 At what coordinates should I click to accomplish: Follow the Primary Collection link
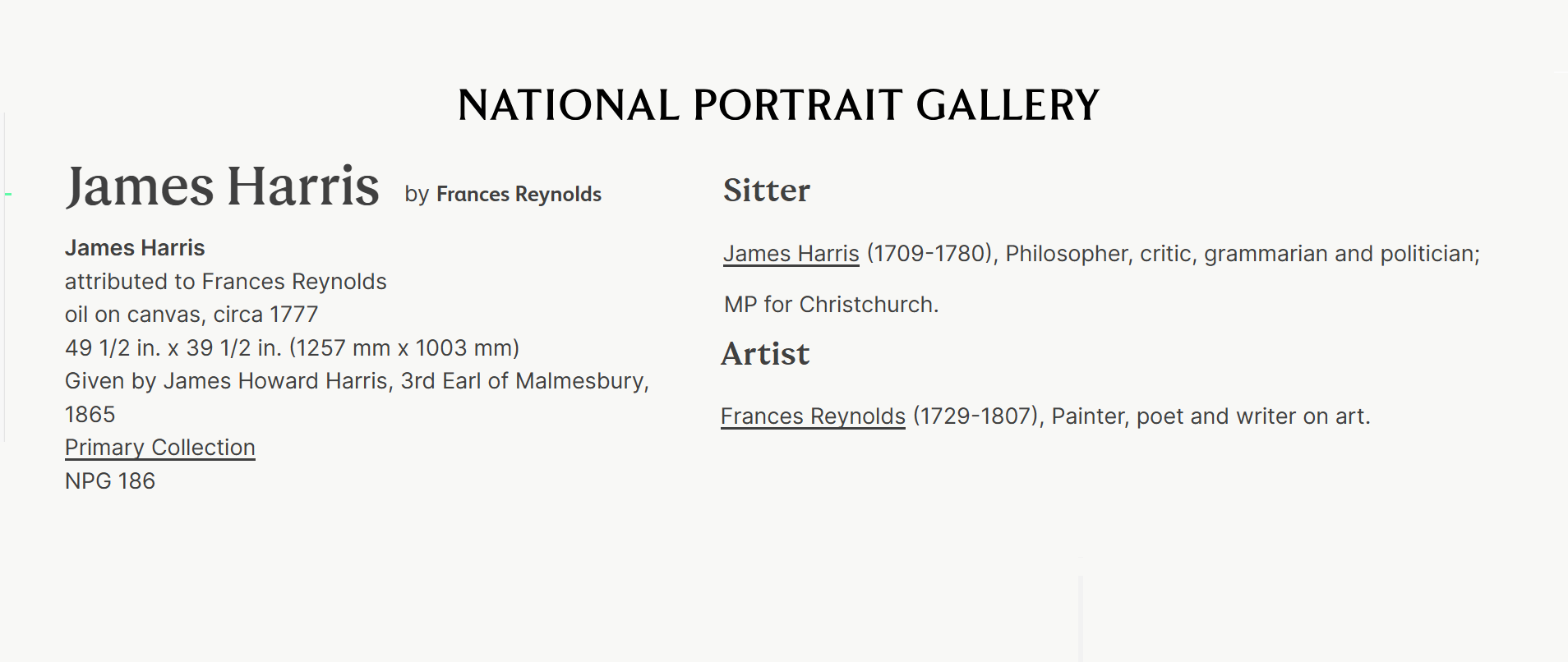coord(160,448)
